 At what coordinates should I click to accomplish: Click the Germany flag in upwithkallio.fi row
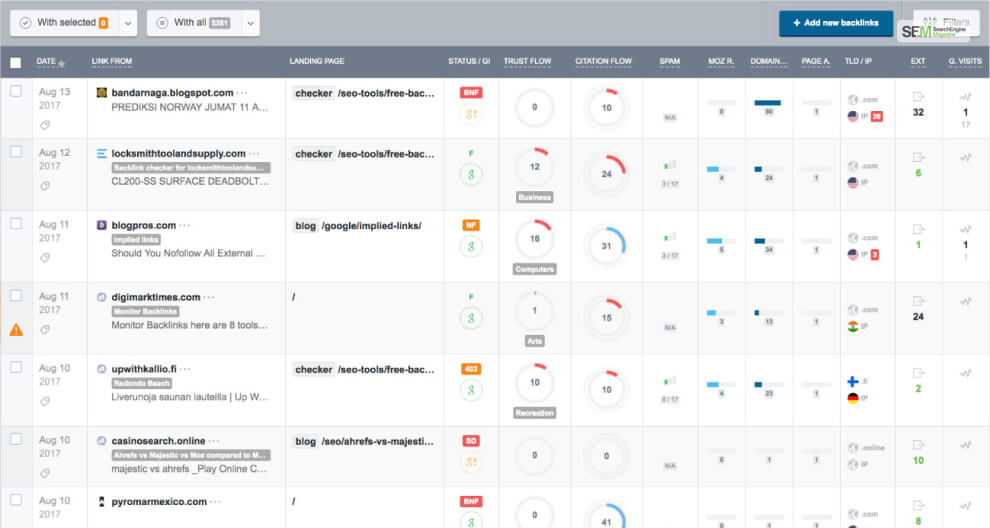click(x=852, y=398)
